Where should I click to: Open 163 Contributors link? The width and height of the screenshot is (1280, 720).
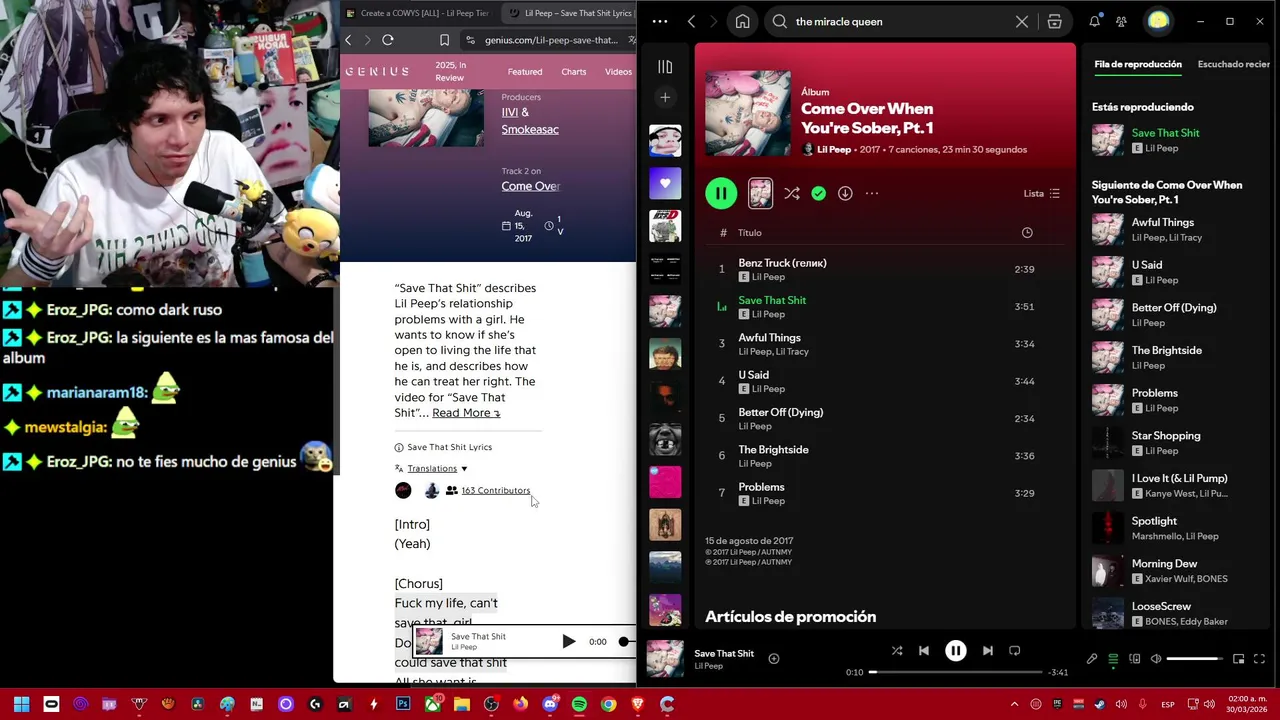click(x=495, y=491)
